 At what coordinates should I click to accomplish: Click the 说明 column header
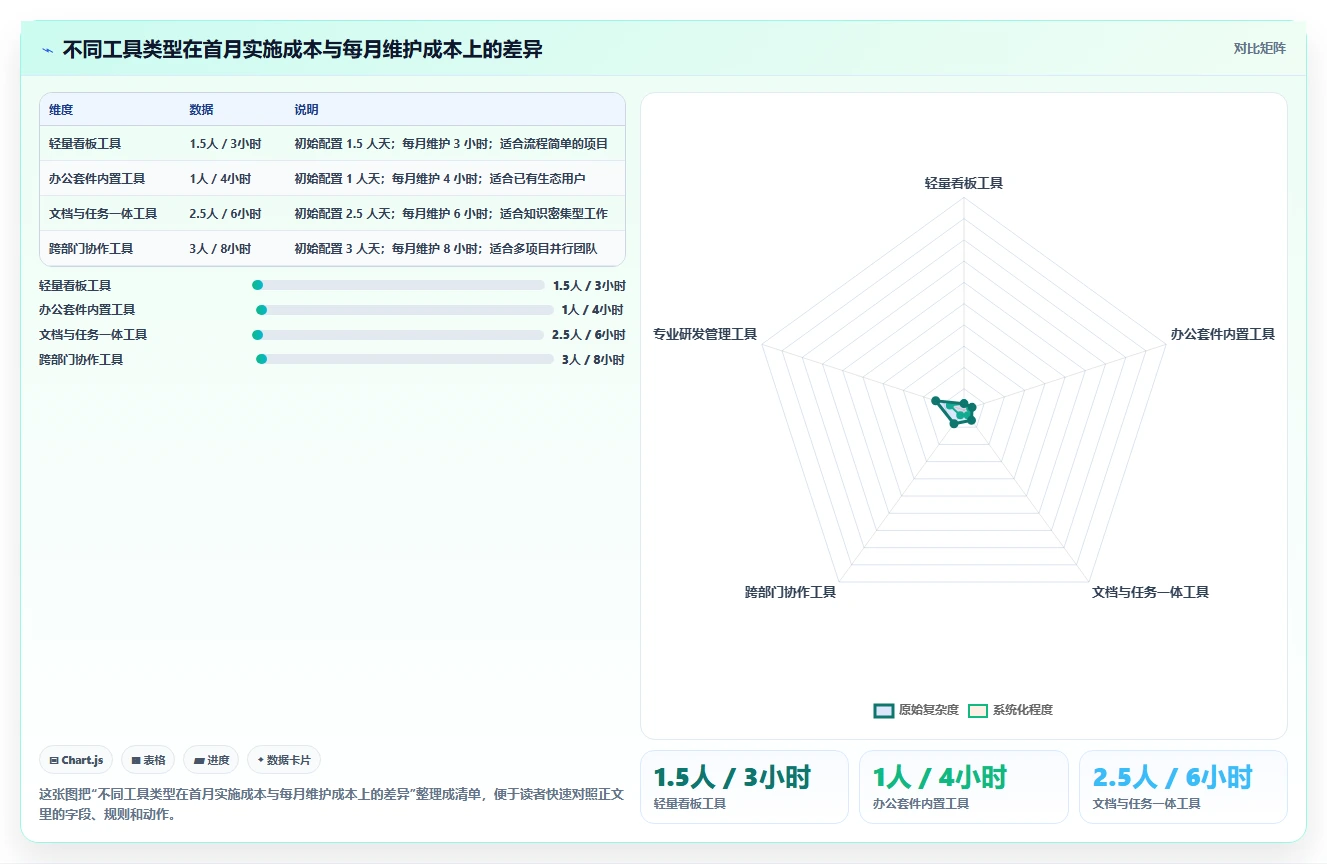pos(306,110)
